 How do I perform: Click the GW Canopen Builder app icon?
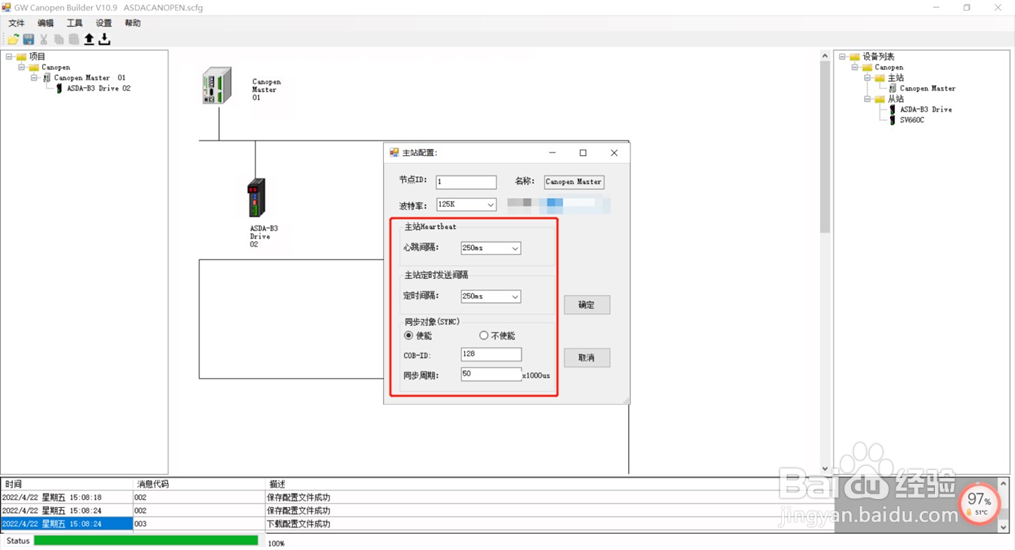pos(6,8)
